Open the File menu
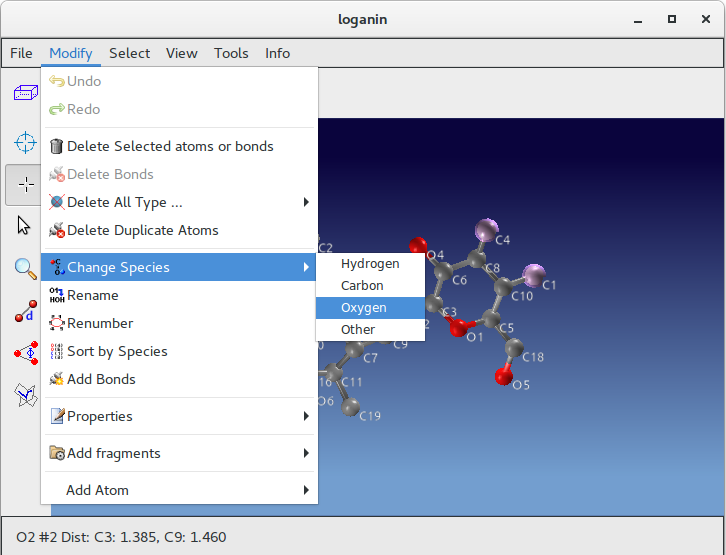 point(21,54)
